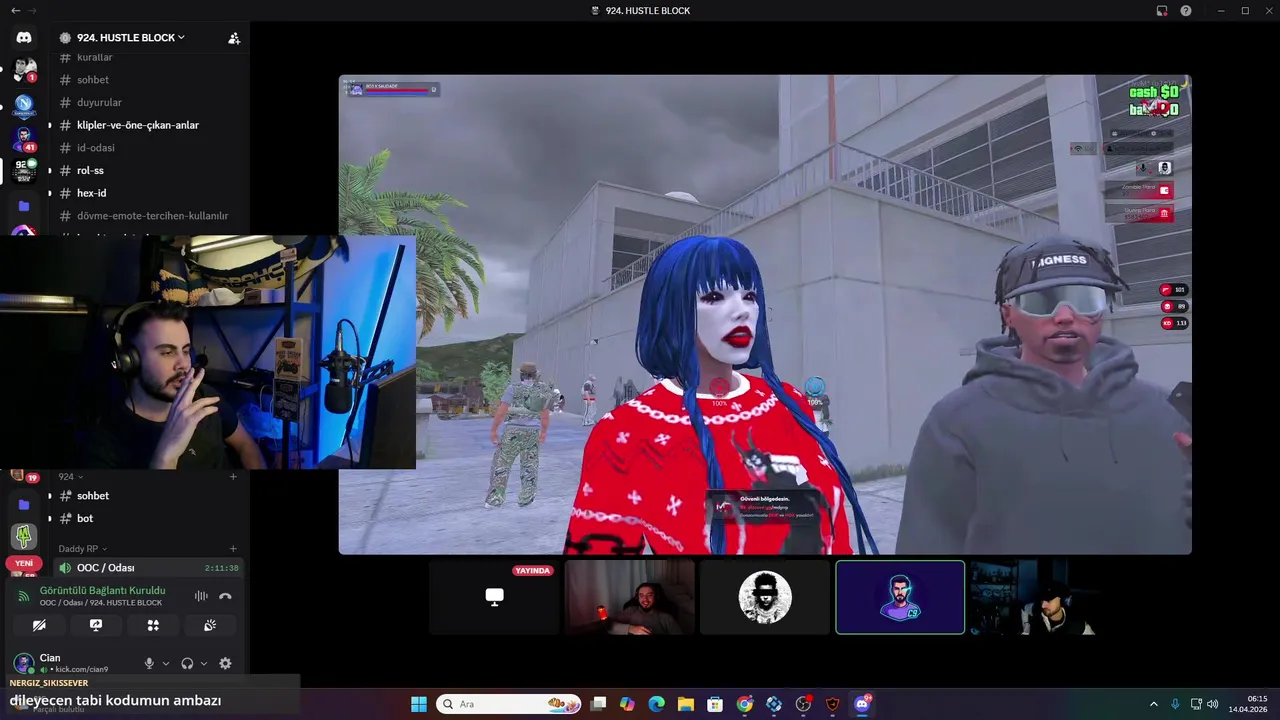Open Discord user settings gear
The height and width of the screenshot is (720, 1280).
(225, 663)
